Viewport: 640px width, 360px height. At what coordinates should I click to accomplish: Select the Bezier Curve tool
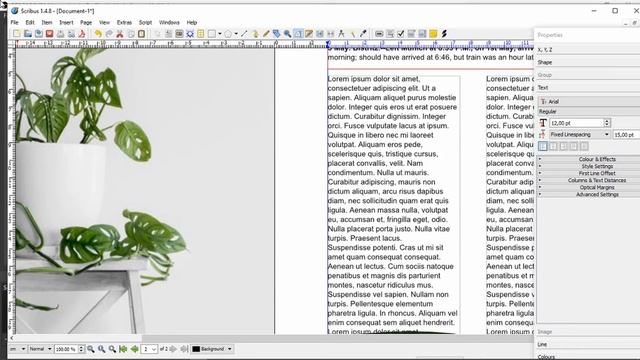(255, 33)
